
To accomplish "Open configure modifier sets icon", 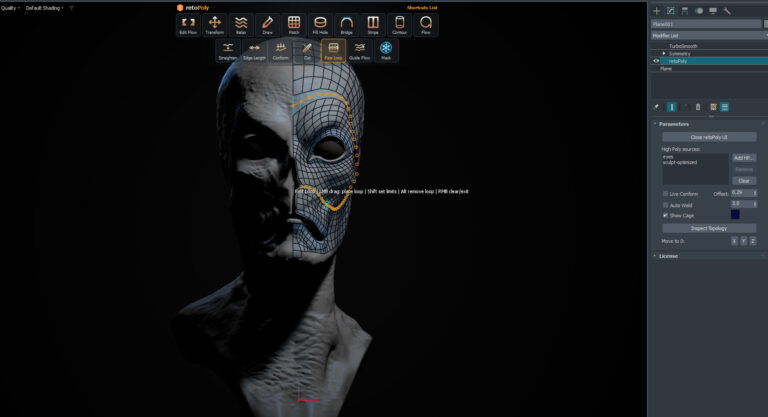I will click(713, 107).
